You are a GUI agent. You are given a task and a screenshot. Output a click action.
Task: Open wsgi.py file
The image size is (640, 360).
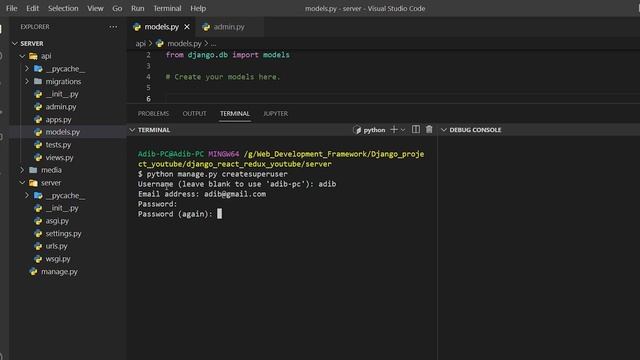(58, 258)
